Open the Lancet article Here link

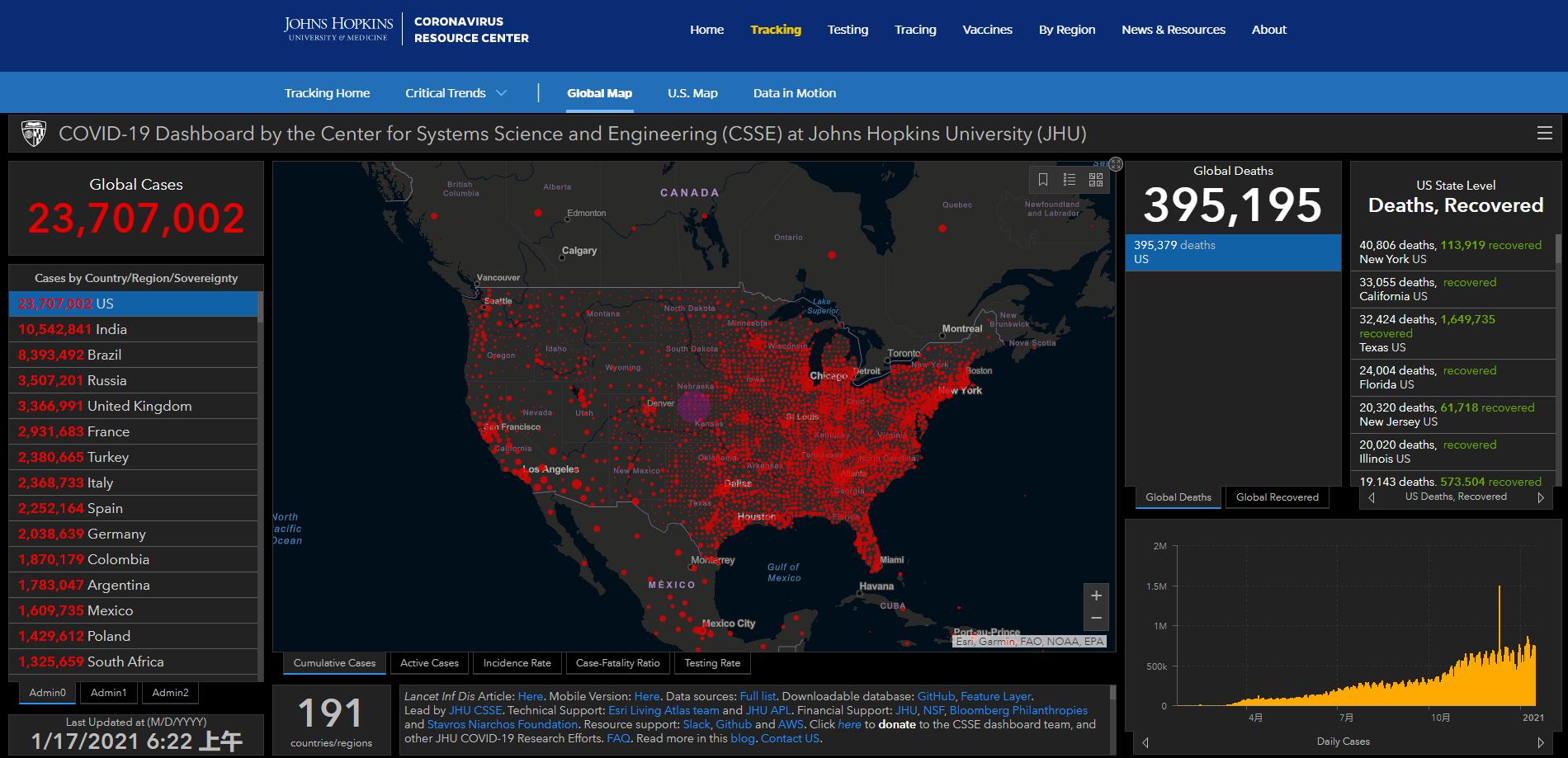[531, 697]
